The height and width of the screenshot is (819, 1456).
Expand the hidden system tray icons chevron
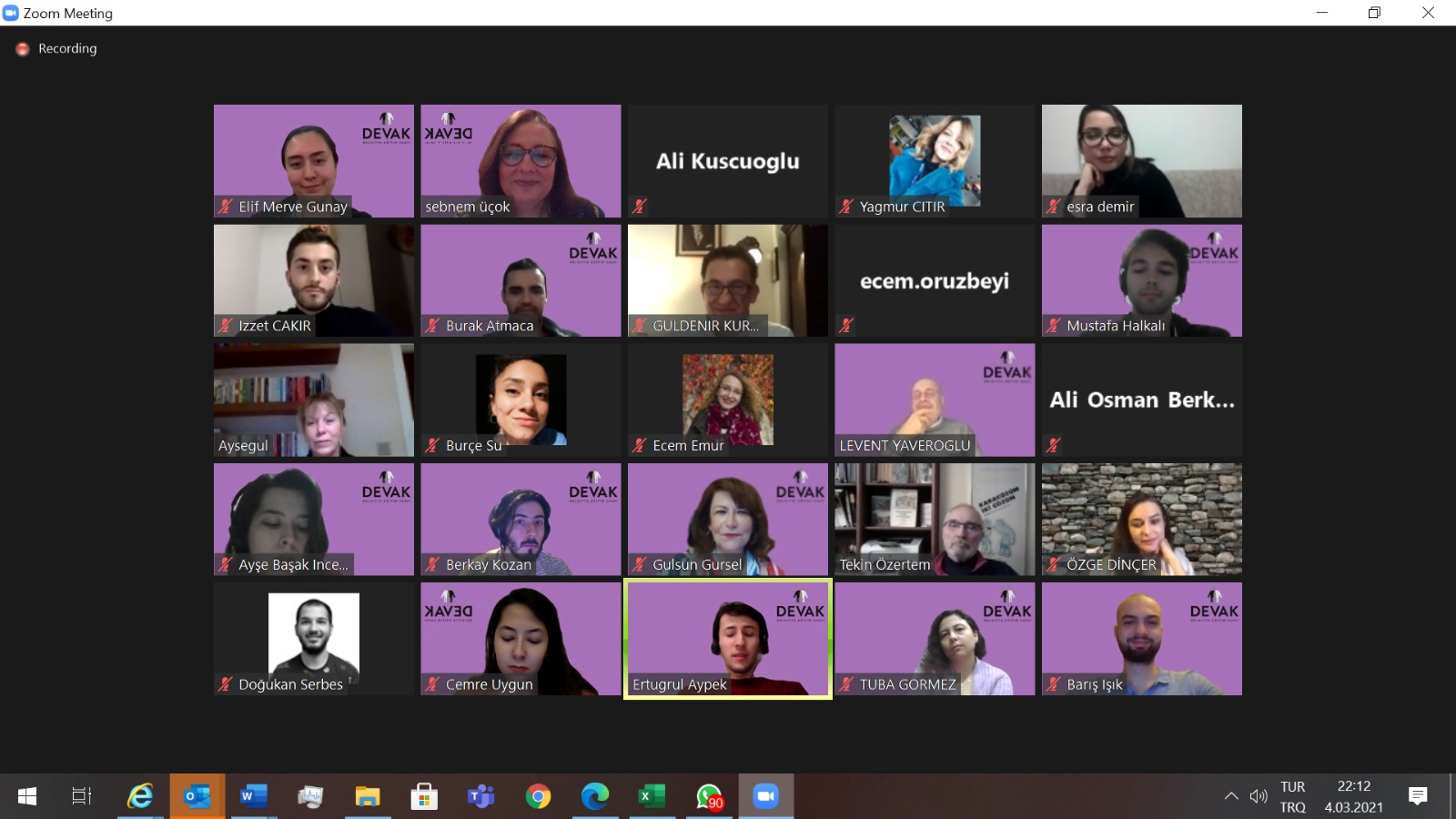[1231, 797]
